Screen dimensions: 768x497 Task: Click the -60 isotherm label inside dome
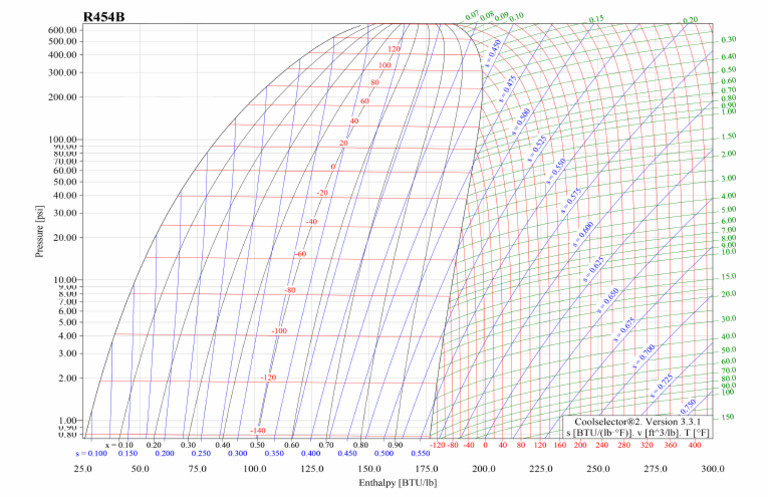pos(300,254)
